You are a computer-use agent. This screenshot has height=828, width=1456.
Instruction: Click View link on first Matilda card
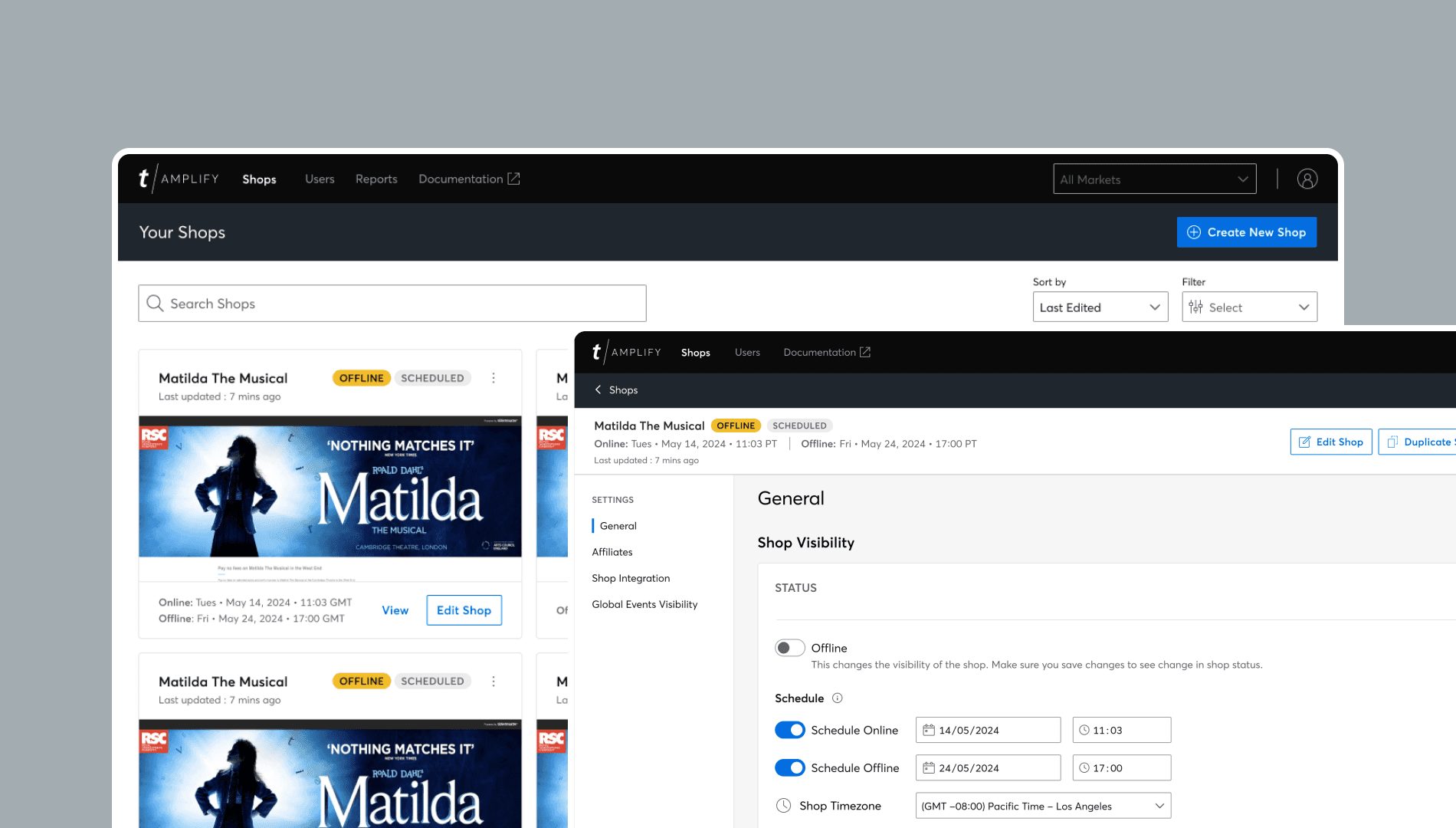coord(395,610)
